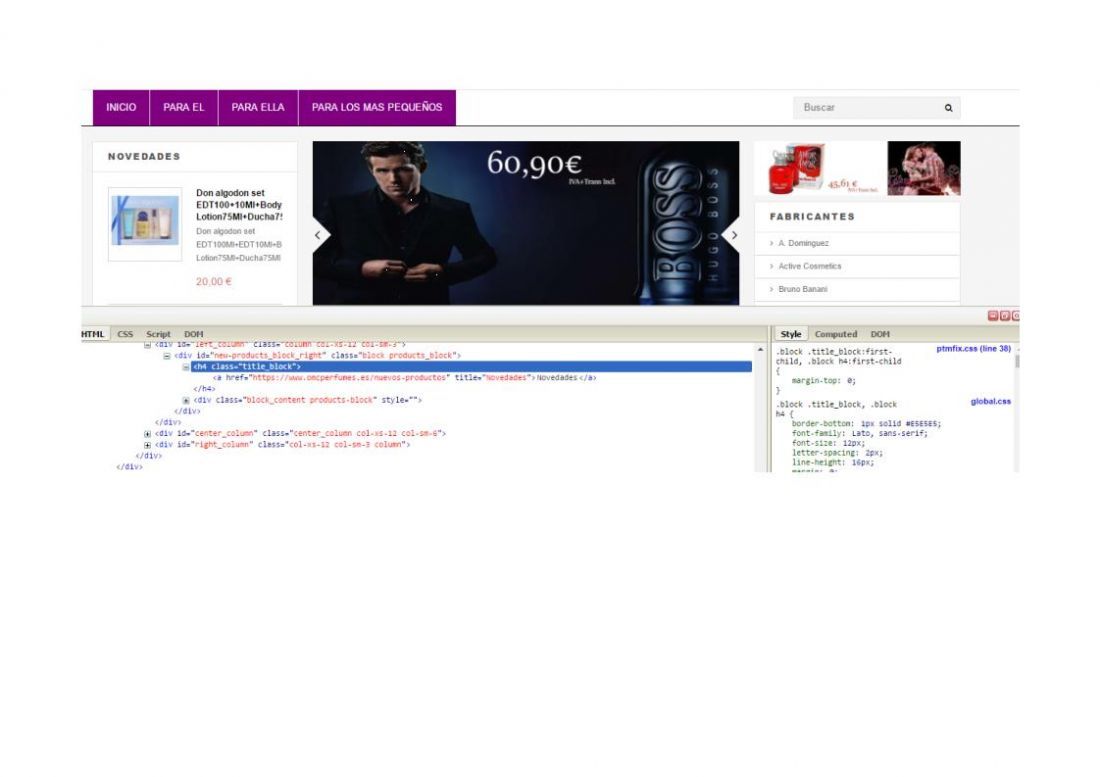
Task: Click the Don algodon gift set thumbnail
Action: (145, 224)
